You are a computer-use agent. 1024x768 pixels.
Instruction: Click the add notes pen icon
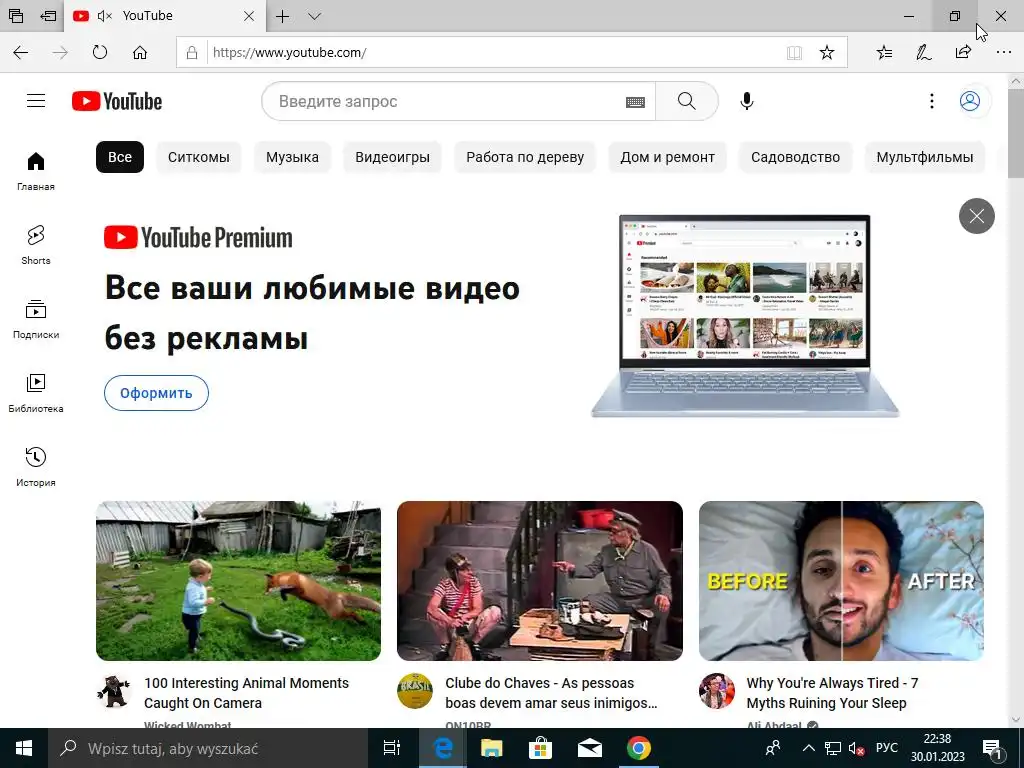click(923, 53)
